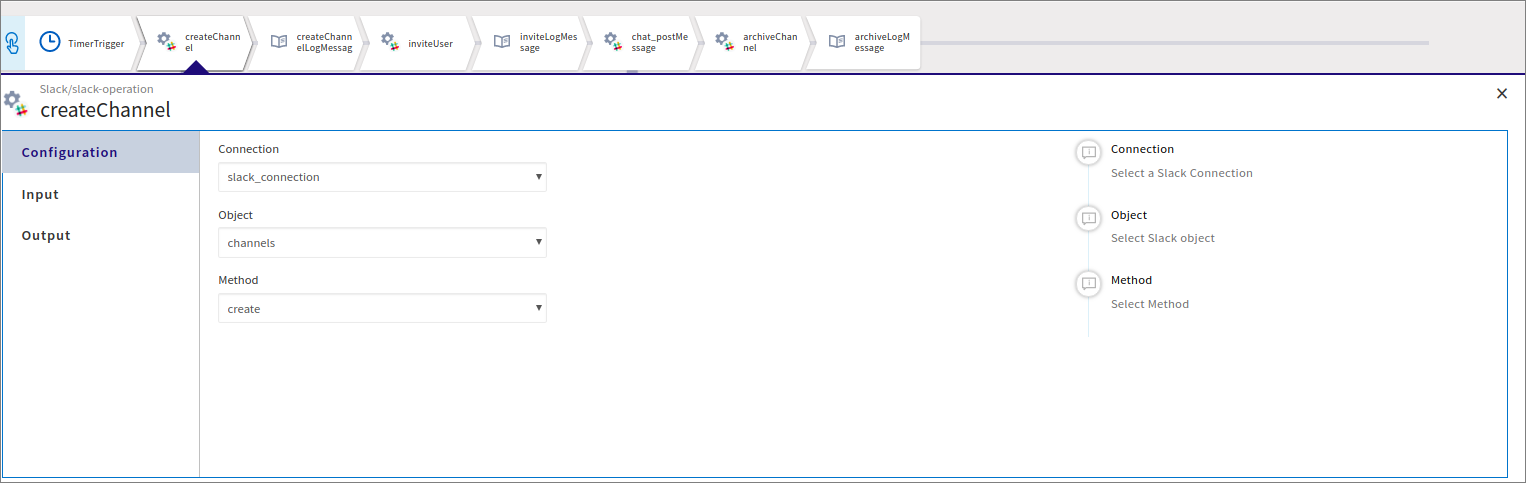Viewport: 1526px width, 483px height.
Task: Click the archiveChannel Slack gear icon
Action: 726,42
